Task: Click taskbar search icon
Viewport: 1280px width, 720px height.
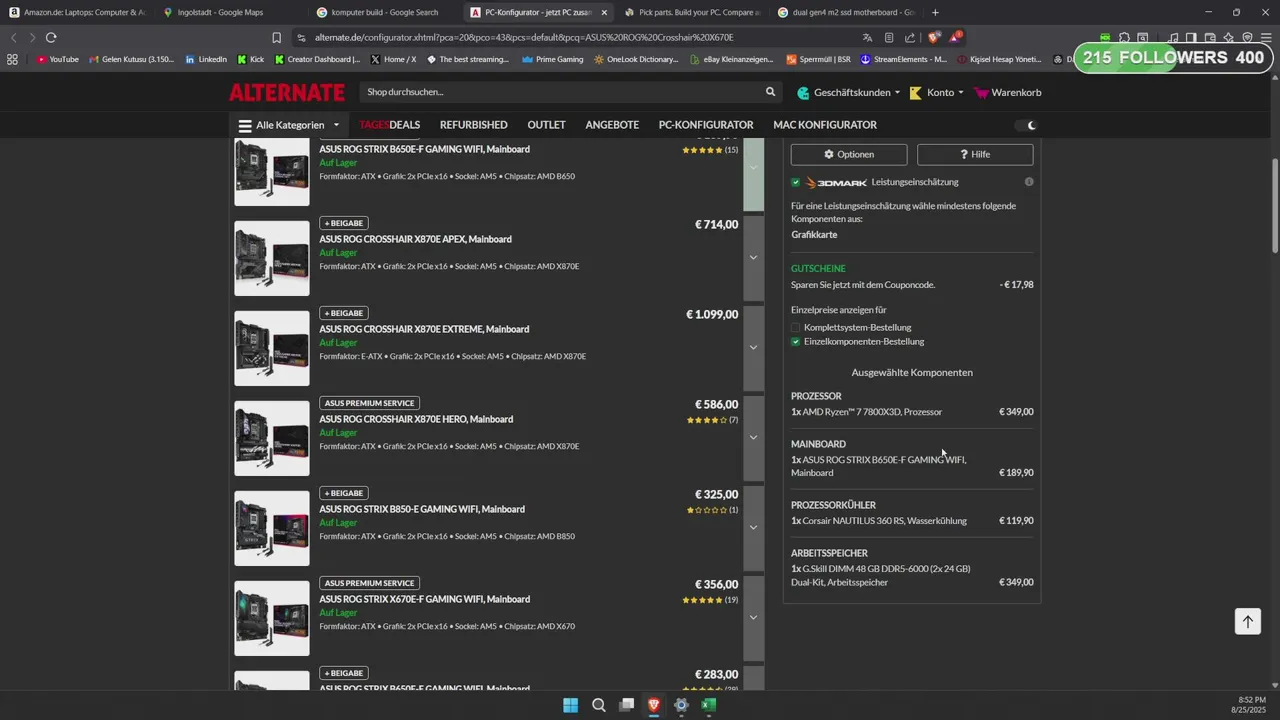Action: (598, 705)
